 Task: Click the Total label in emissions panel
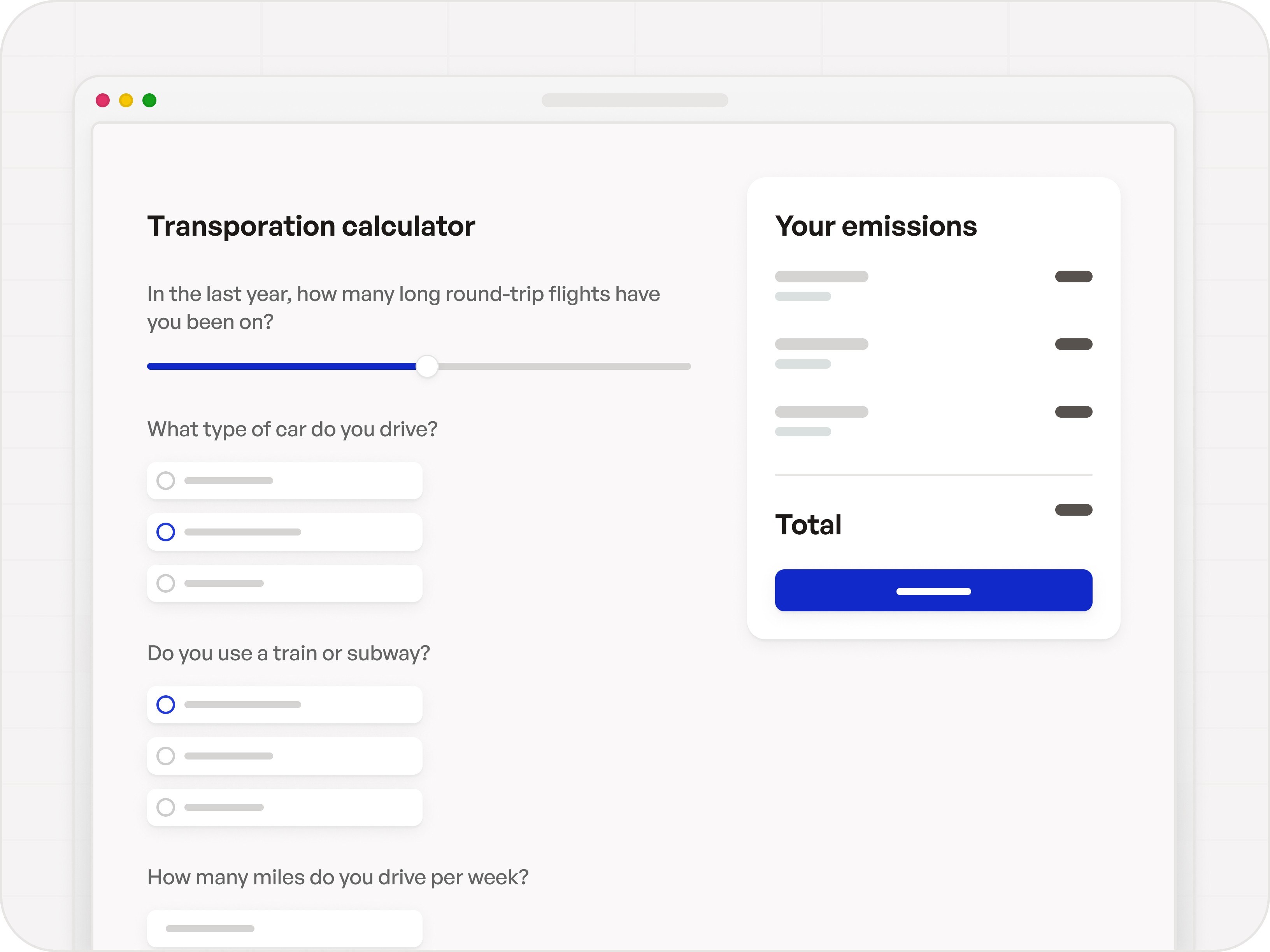coord(809,524)
